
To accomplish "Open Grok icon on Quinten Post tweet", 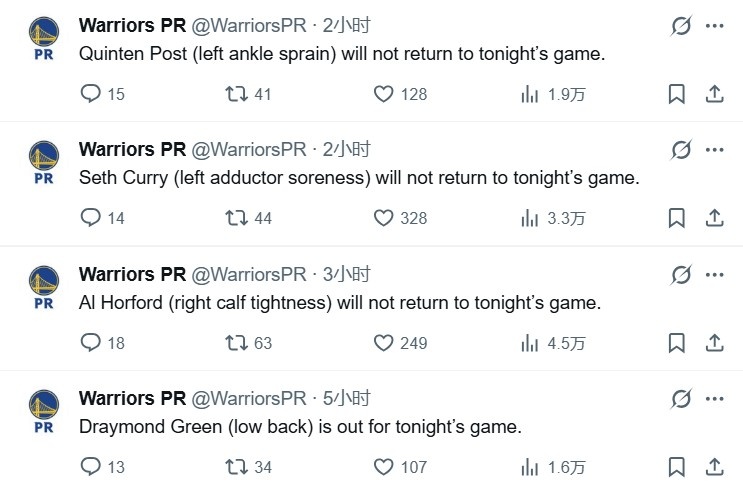I will 681,25.
